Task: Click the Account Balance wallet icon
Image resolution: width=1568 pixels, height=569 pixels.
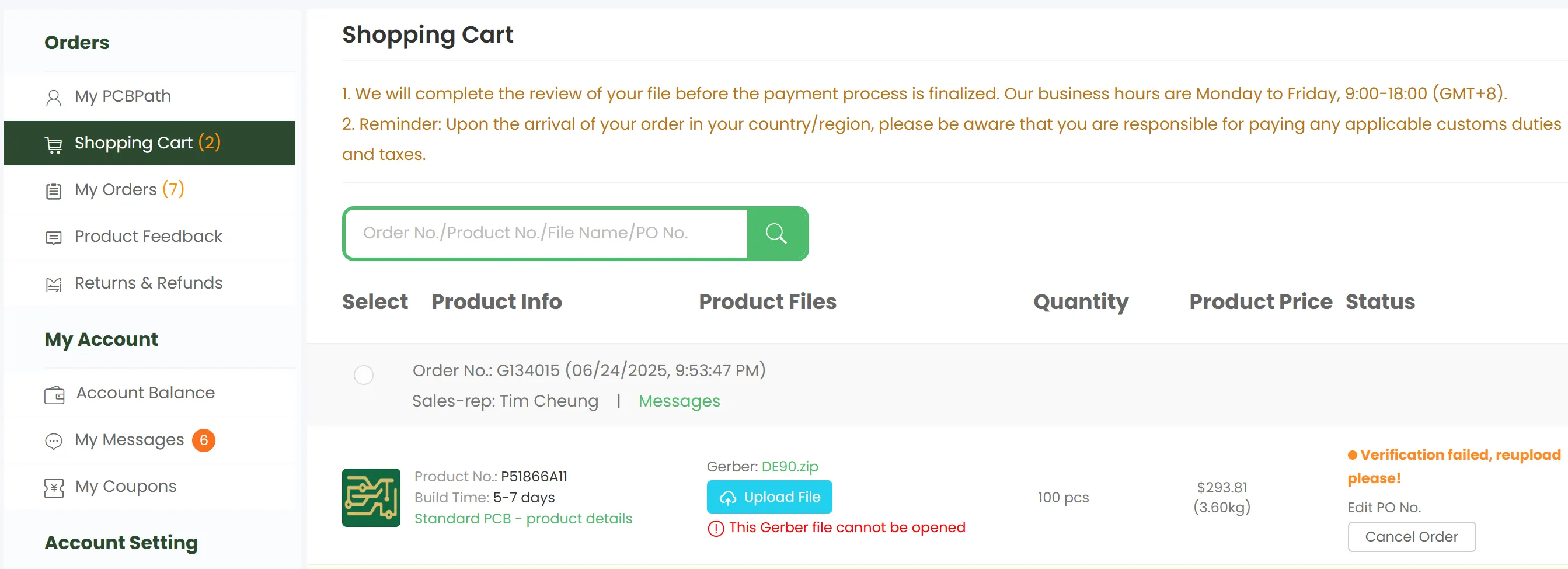Action: (x=54, y=395)
